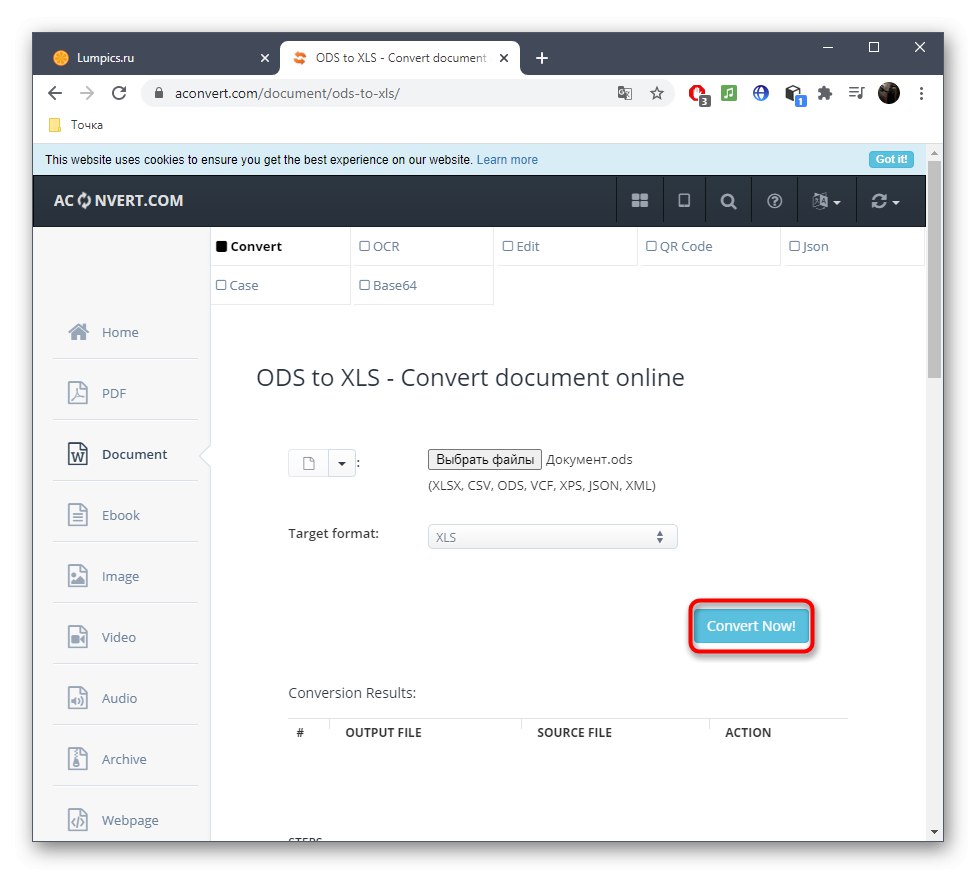Expand the refresh arrows dropdown in header
Screen dimensions: 976x874
pos(885,200)
